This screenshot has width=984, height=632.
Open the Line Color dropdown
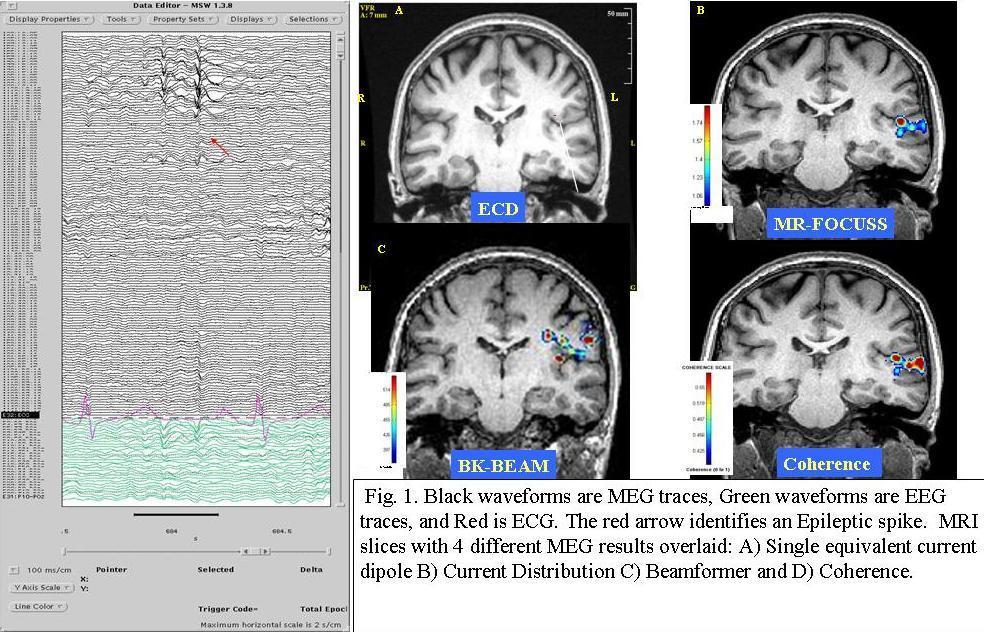click(x=38, y=606)
